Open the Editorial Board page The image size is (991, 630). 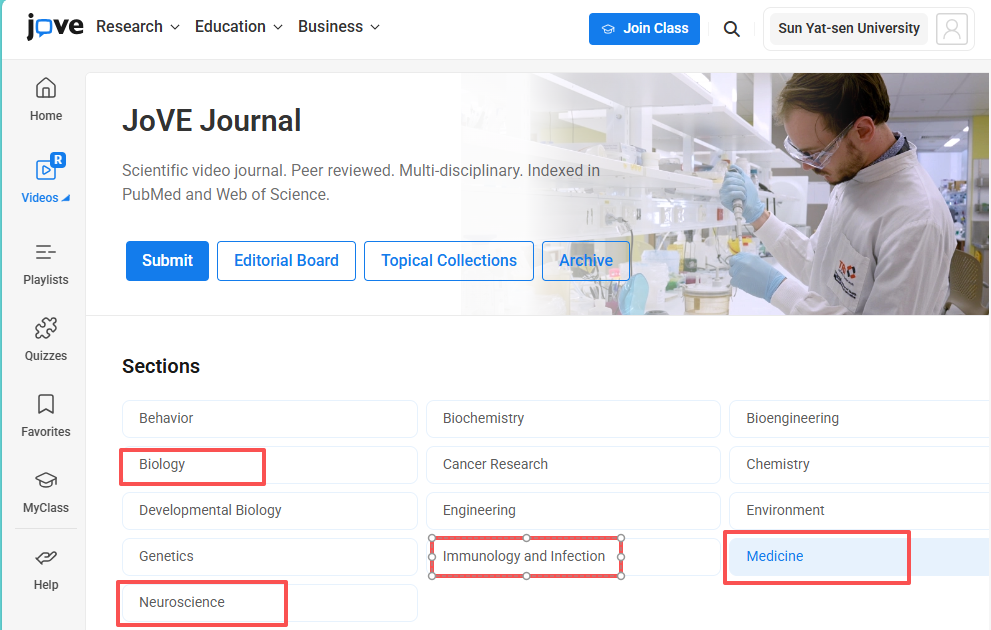click(286, 261)
